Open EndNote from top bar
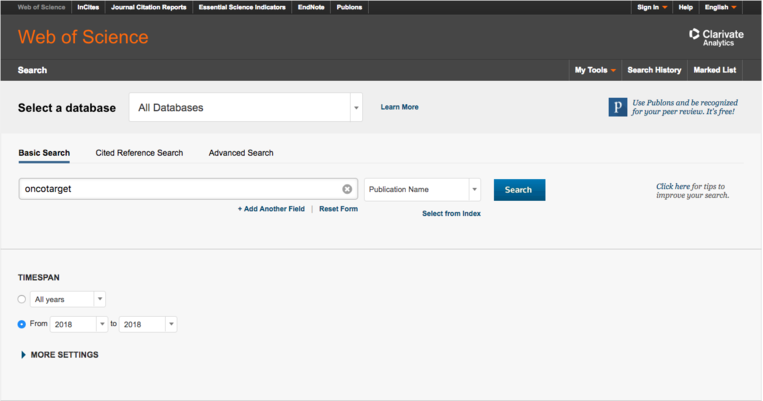Viewport: 763px width, 401px height. coord(311,7)
